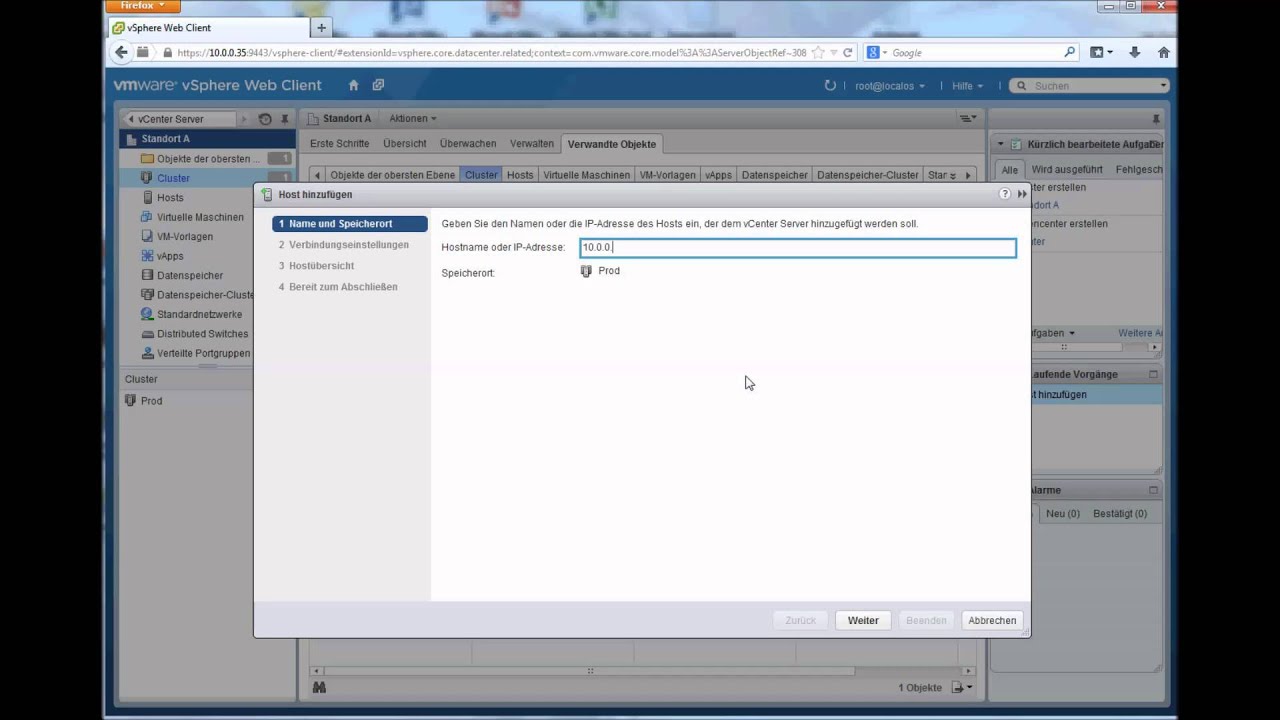Click the VM-Vorlagen icon in navigator
The image size is (1280, 720).
pyautogui.click(x=148, y=237)
